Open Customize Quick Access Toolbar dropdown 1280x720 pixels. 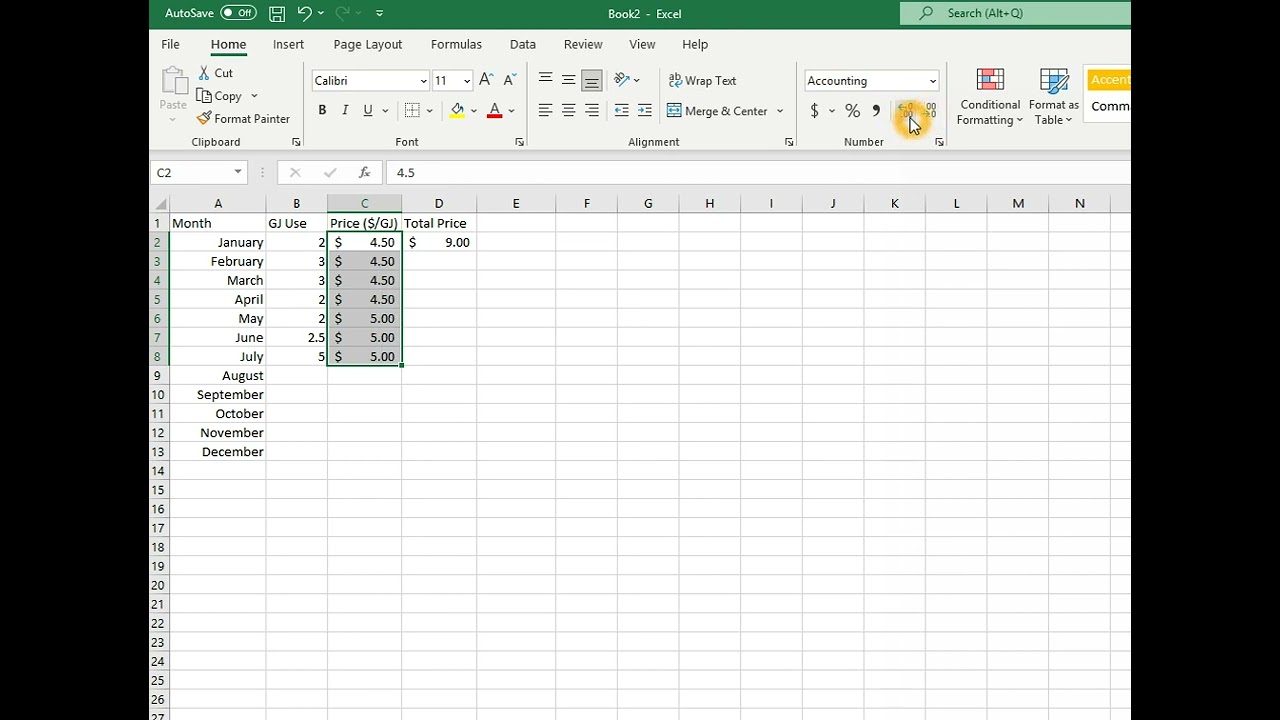(379, 13)
